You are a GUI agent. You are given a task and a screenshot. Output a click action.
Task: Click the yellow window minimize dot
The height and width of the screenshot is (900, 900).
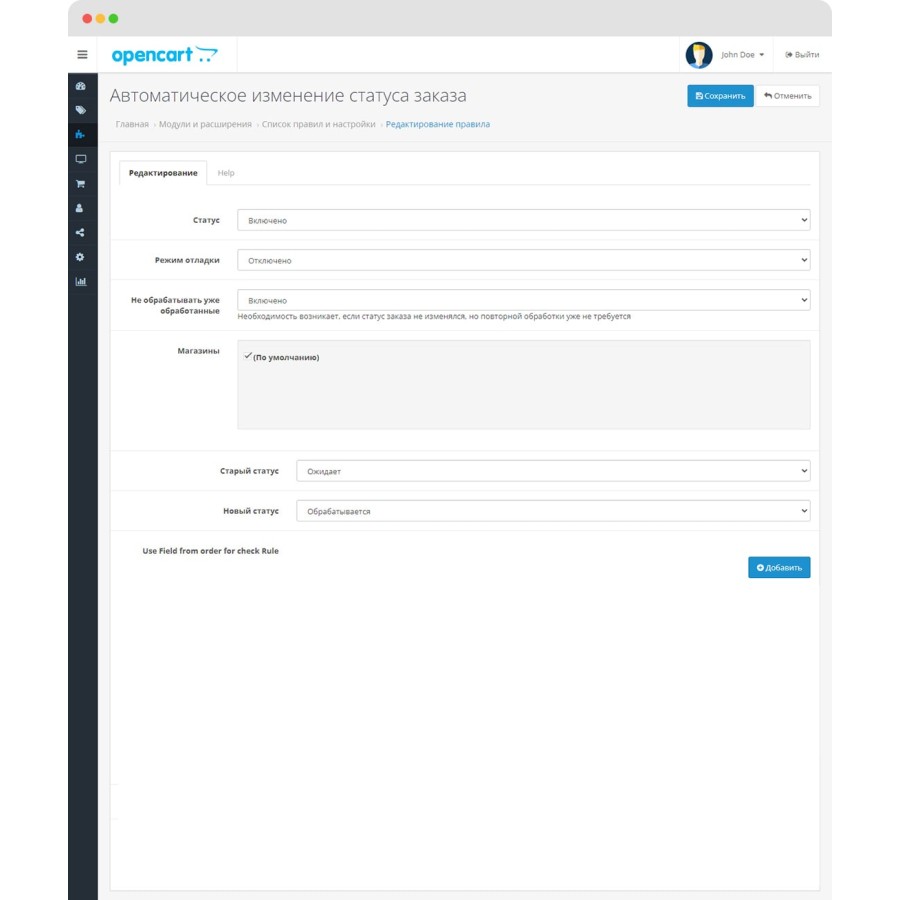click(x=100, y=18)
